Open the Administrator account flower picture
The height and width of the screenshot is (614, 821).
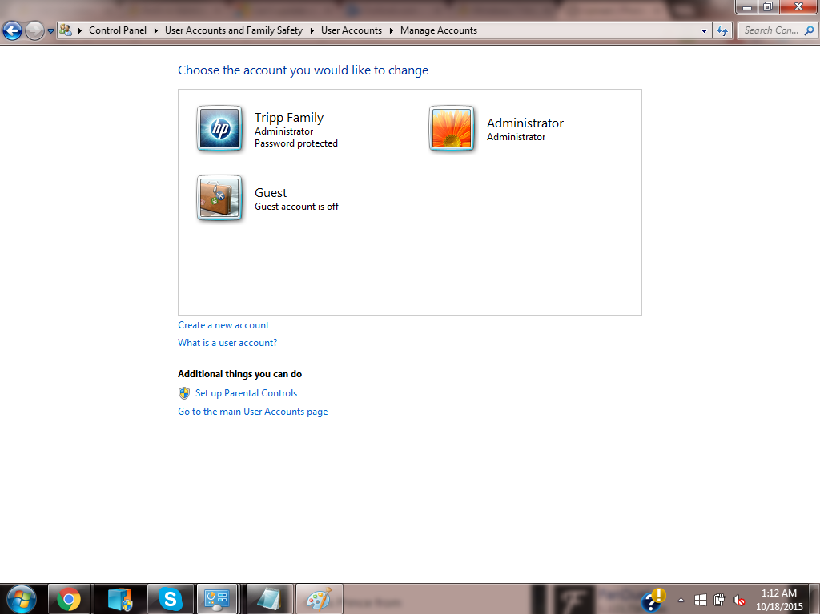pos(451,129)
